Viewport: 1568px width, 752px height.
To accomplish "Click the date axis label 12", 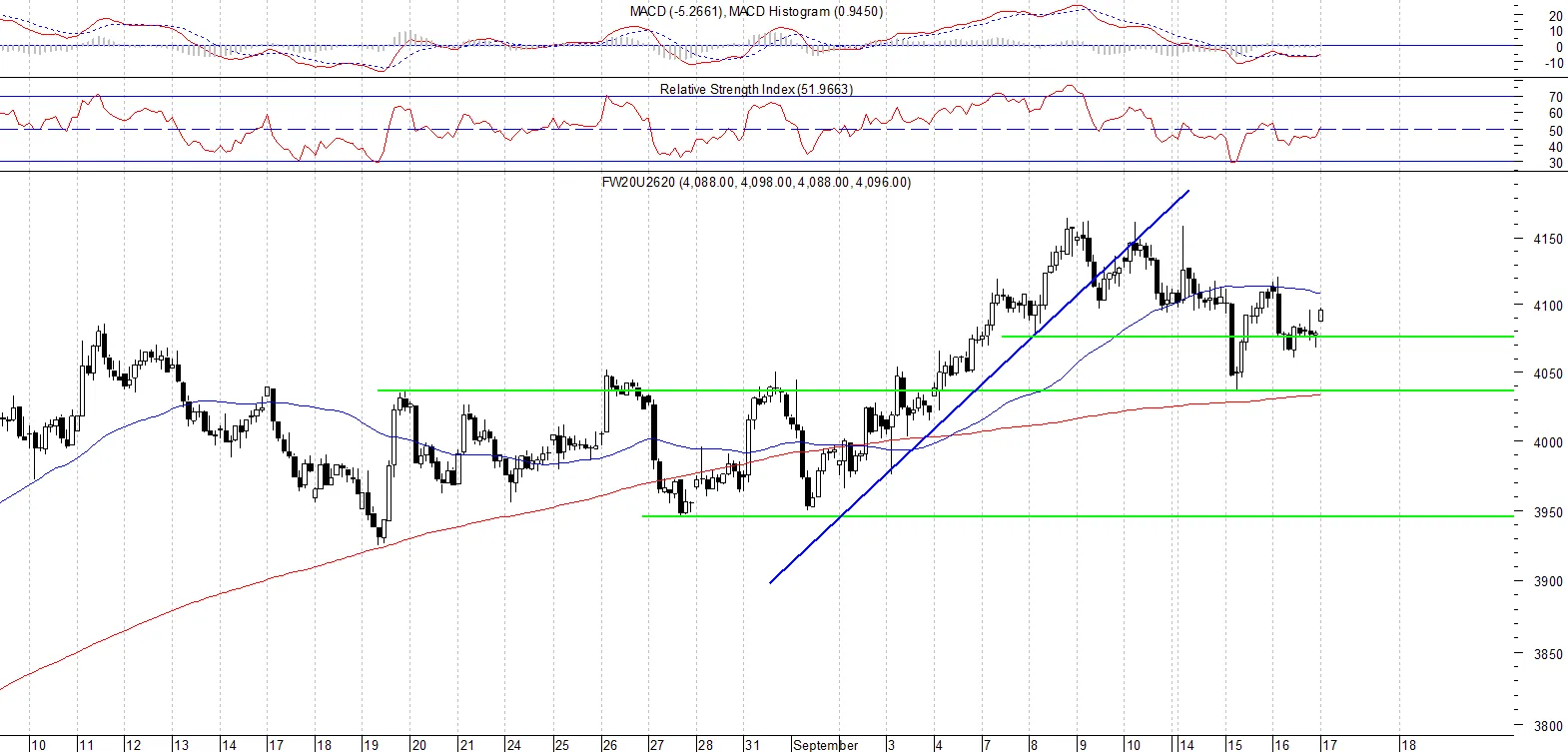I will click(x=134, y=745).
